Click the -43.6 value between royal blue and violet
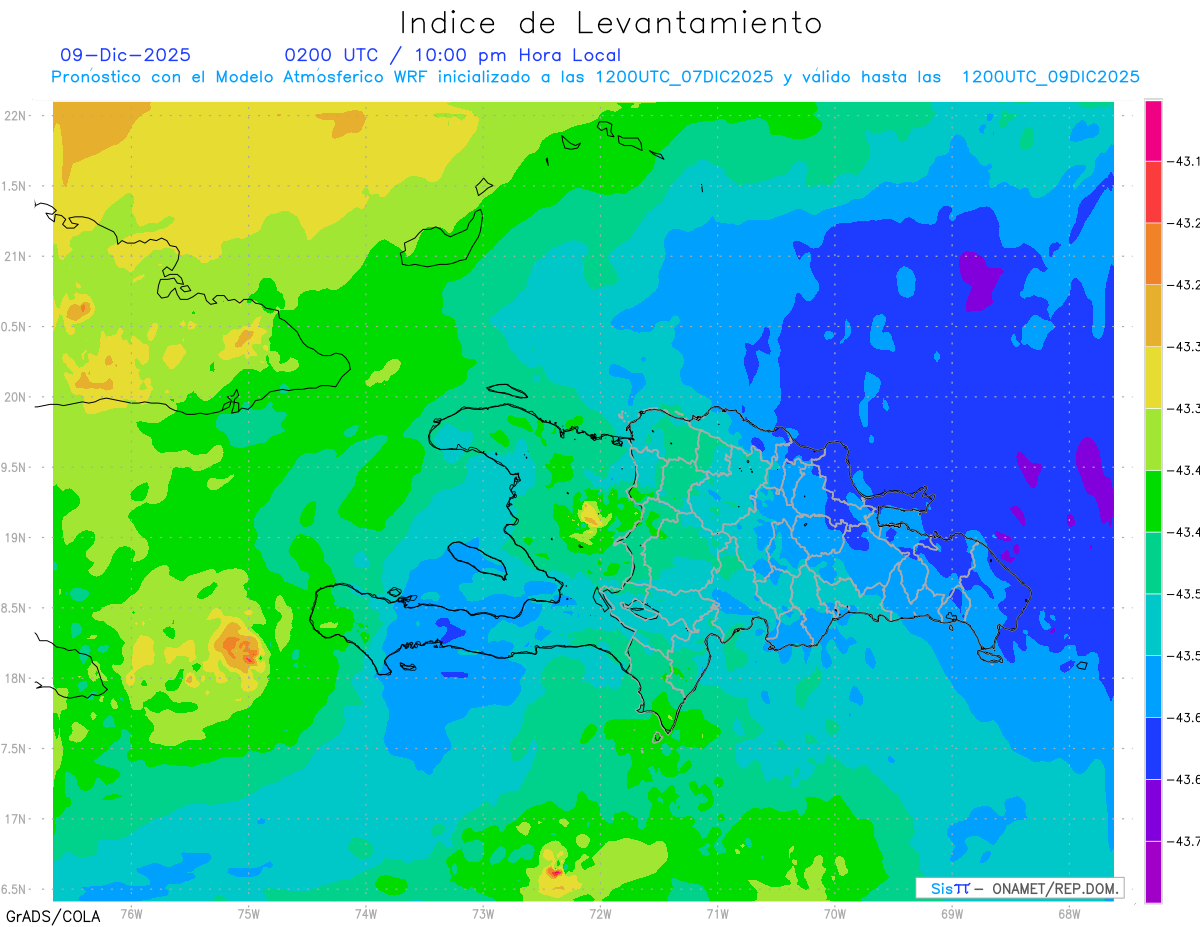This screenshot has width=1200, height=927. pos(1184,779)
